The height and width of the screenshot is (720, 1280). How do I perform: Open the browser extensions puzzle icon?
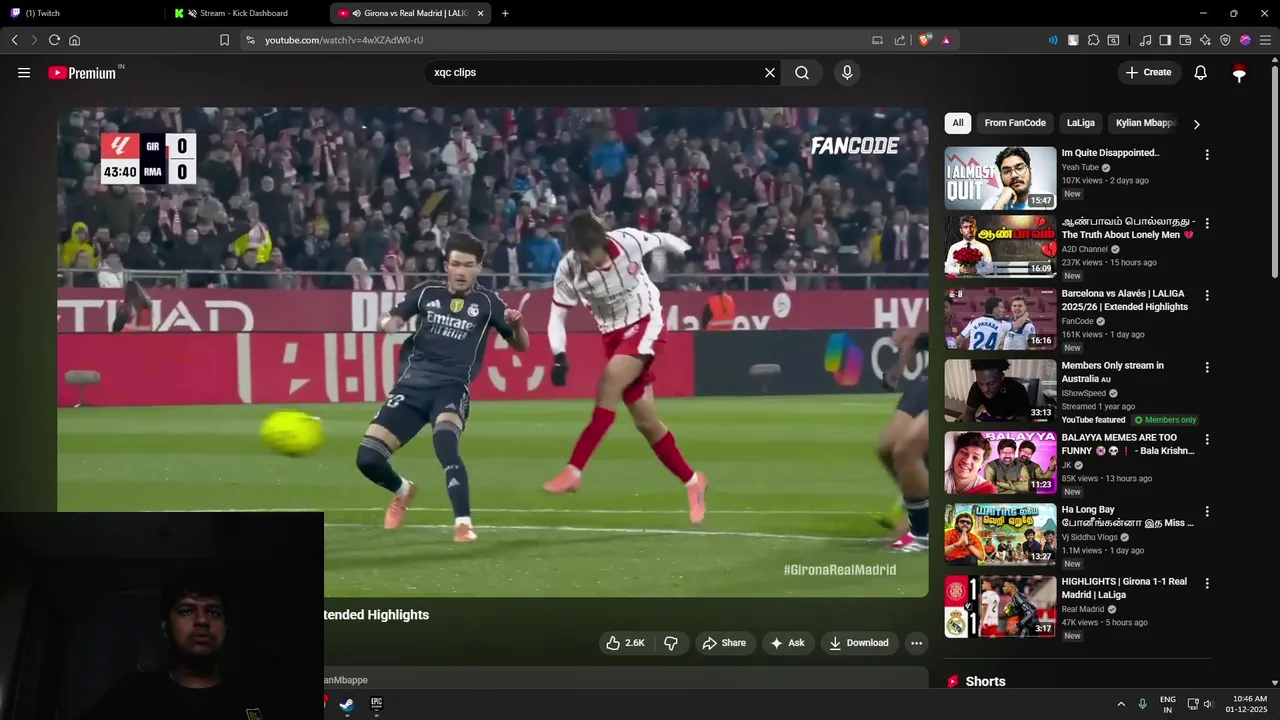(1093, 40)
